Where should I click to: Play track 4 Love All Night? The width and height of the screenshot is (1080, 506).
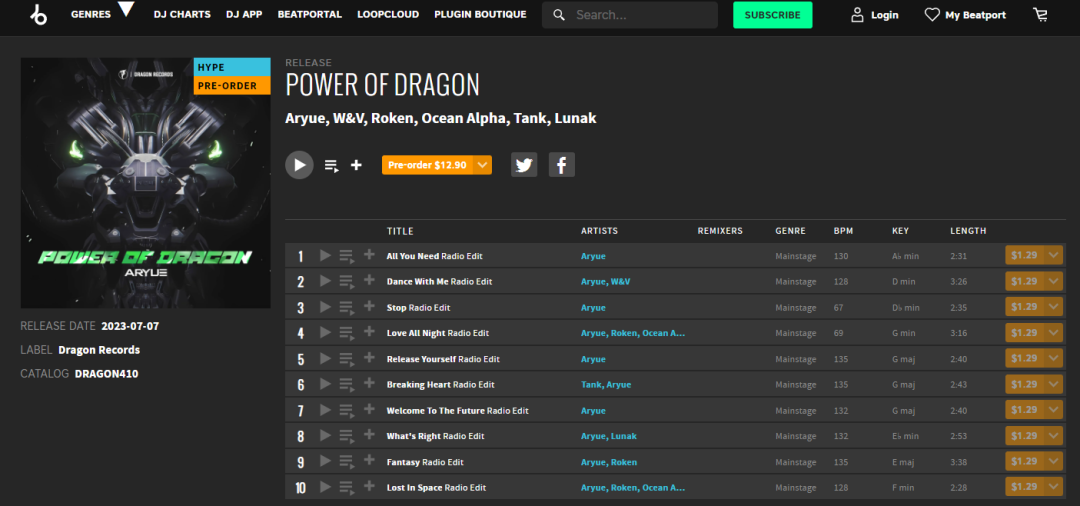coord(325,333)
